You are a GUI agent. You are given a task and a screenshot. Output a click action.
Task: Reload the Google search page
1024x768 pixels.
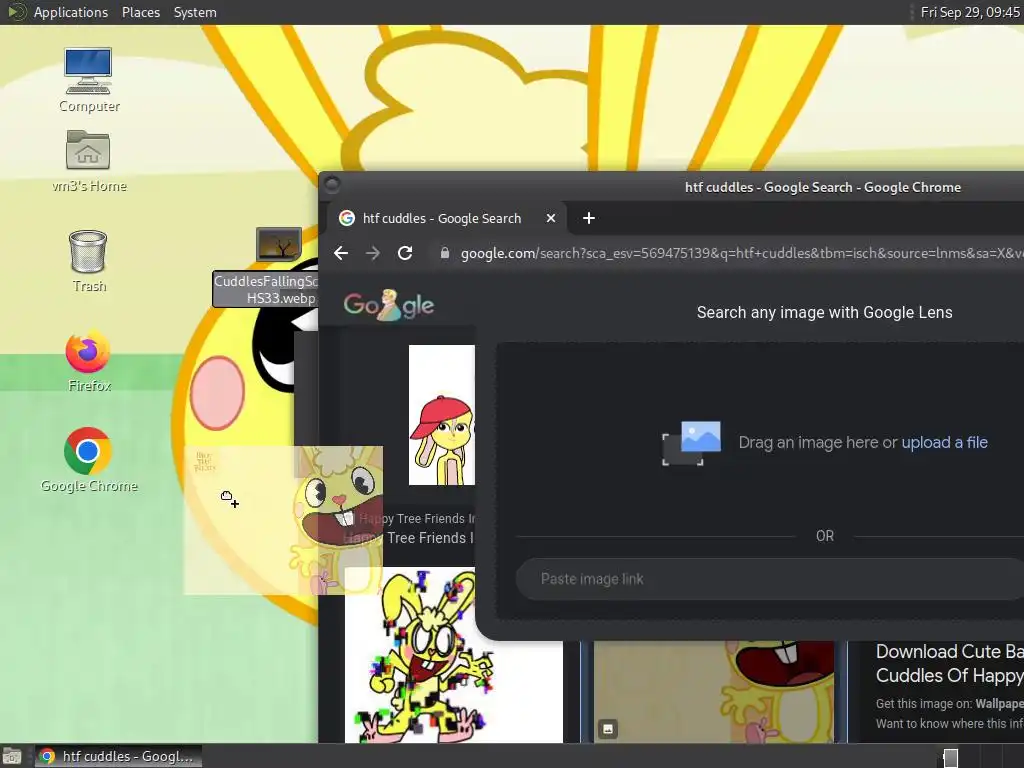click(x=405, y=253)
